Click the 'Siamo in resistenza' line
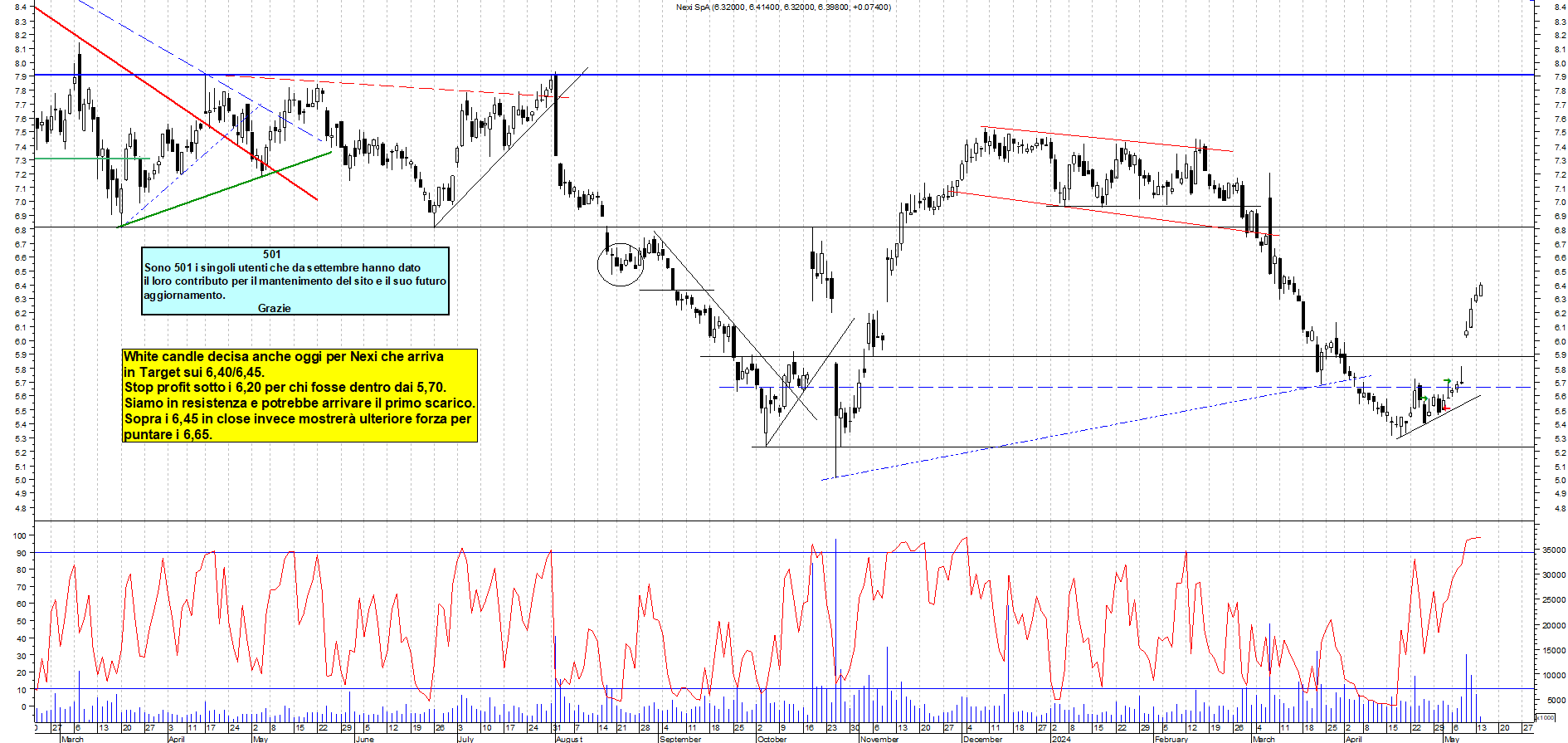The width and height of the screenshot is (1568, 743). 299,403
